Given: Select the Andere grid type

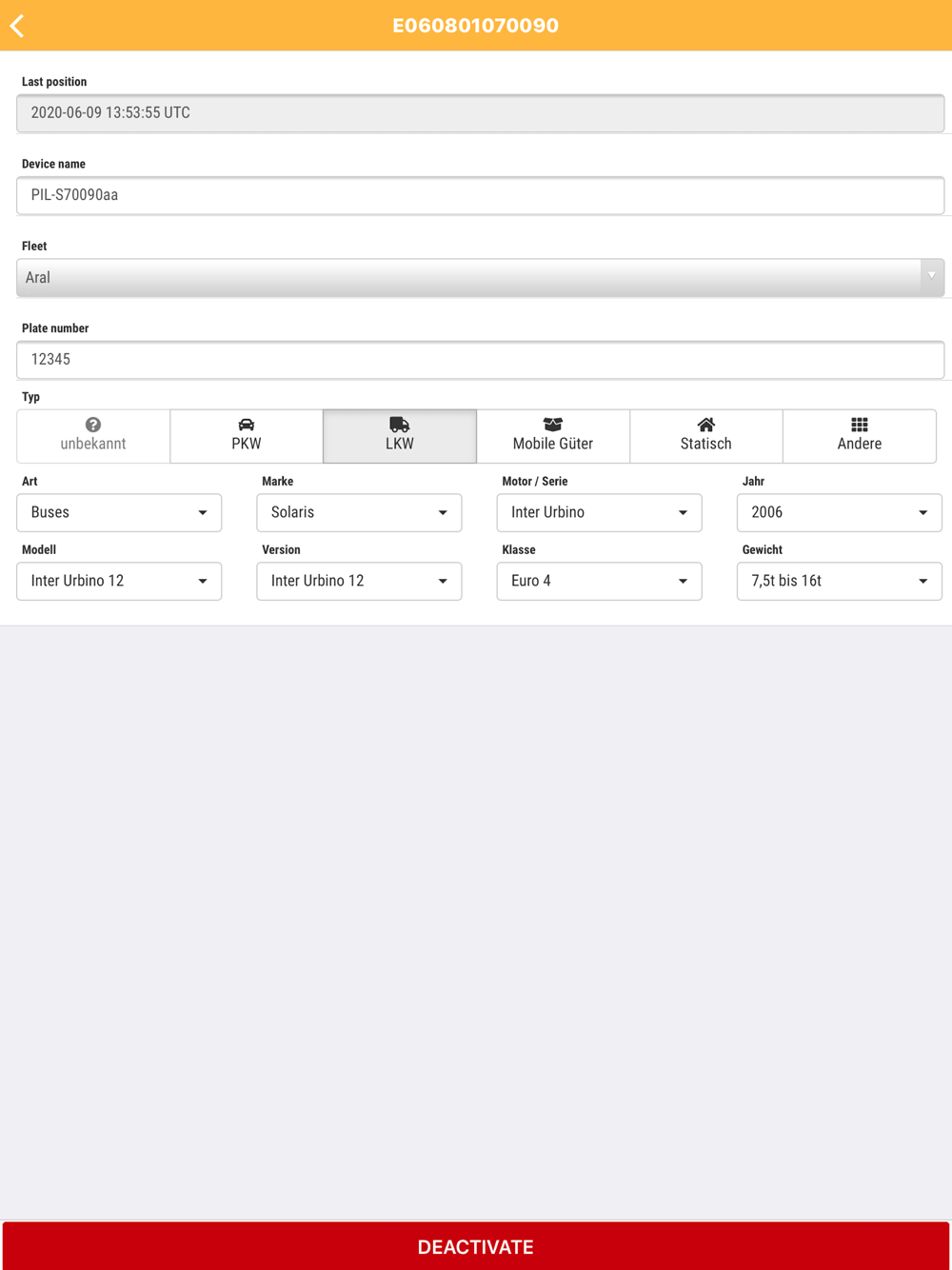Looking at the screenshot, I should 860,436.
